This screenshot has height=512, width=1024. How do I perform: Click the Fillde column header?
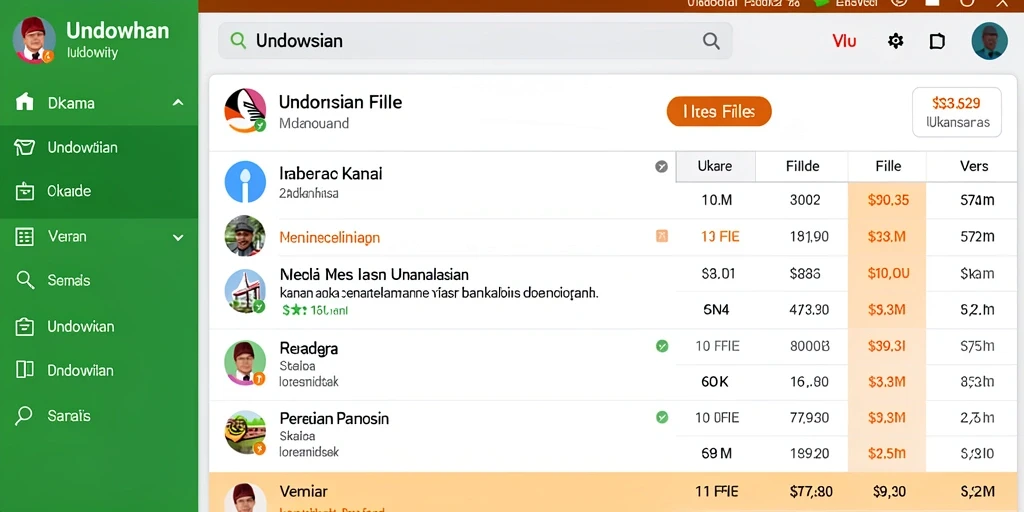[802, 167]
